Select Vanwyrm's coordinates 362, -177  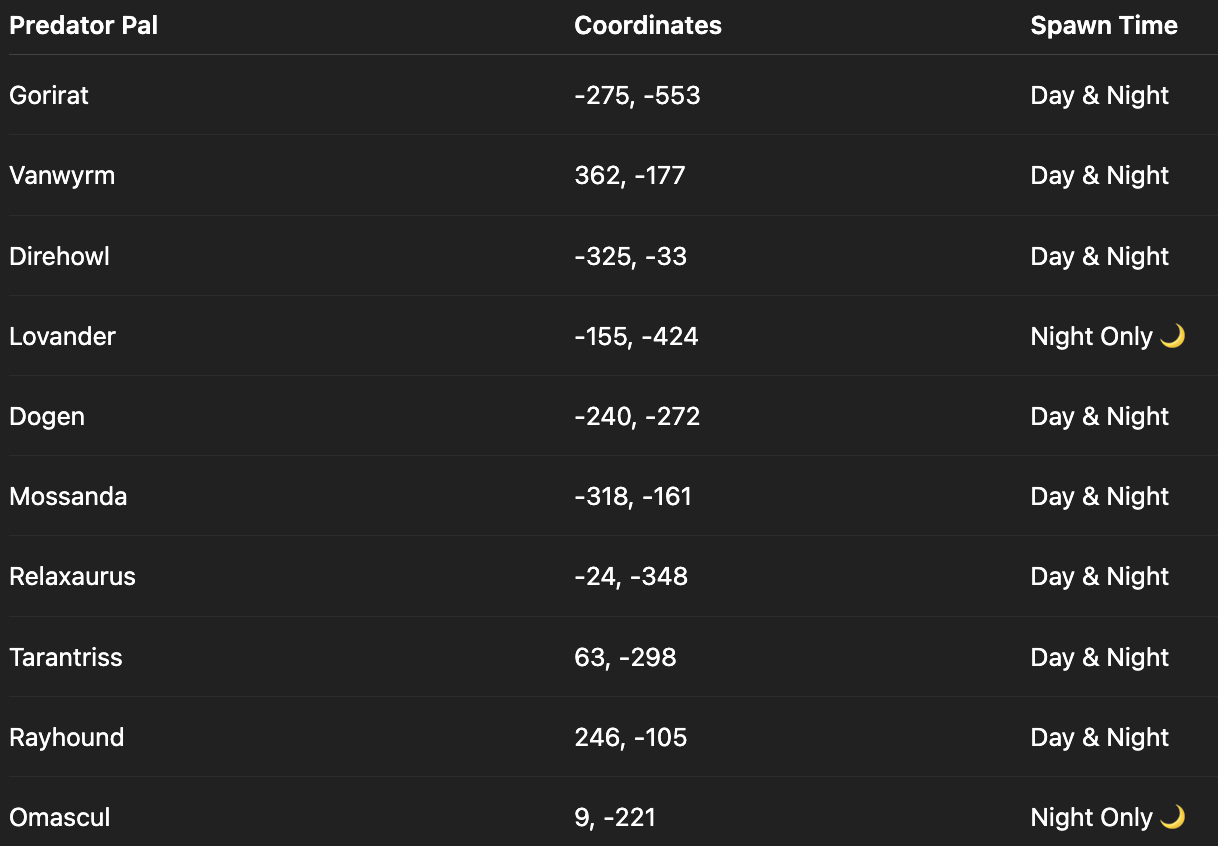coord(630,176)
